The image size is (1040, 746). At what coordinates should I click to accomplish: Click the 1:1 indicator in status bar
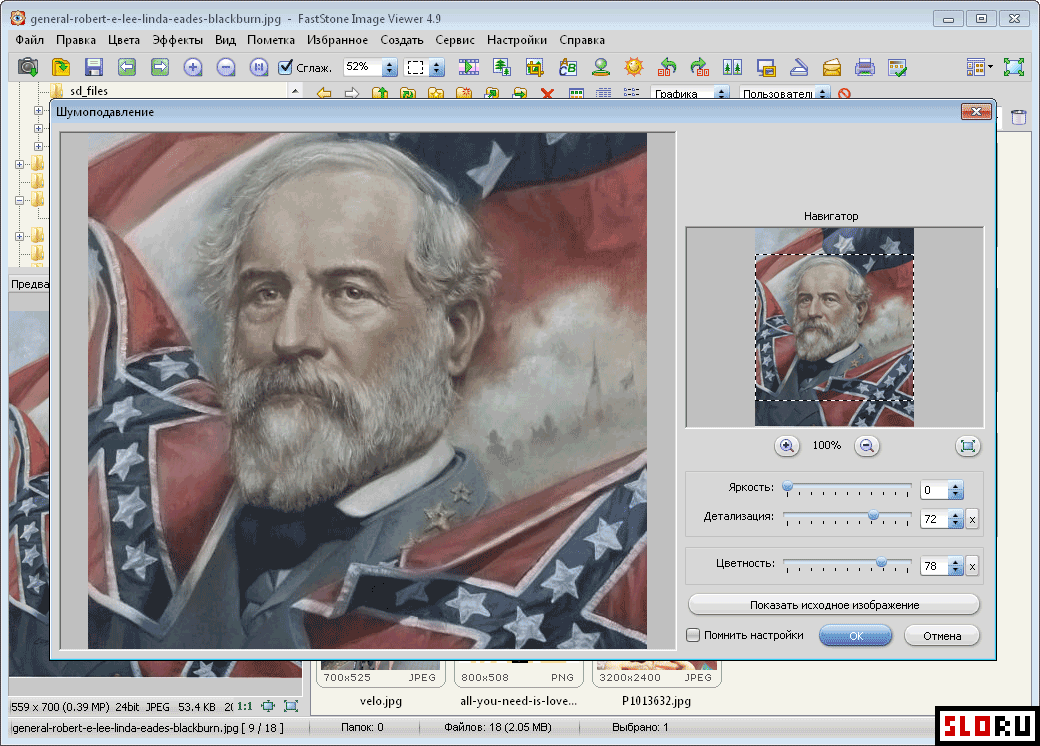(245, 706)
